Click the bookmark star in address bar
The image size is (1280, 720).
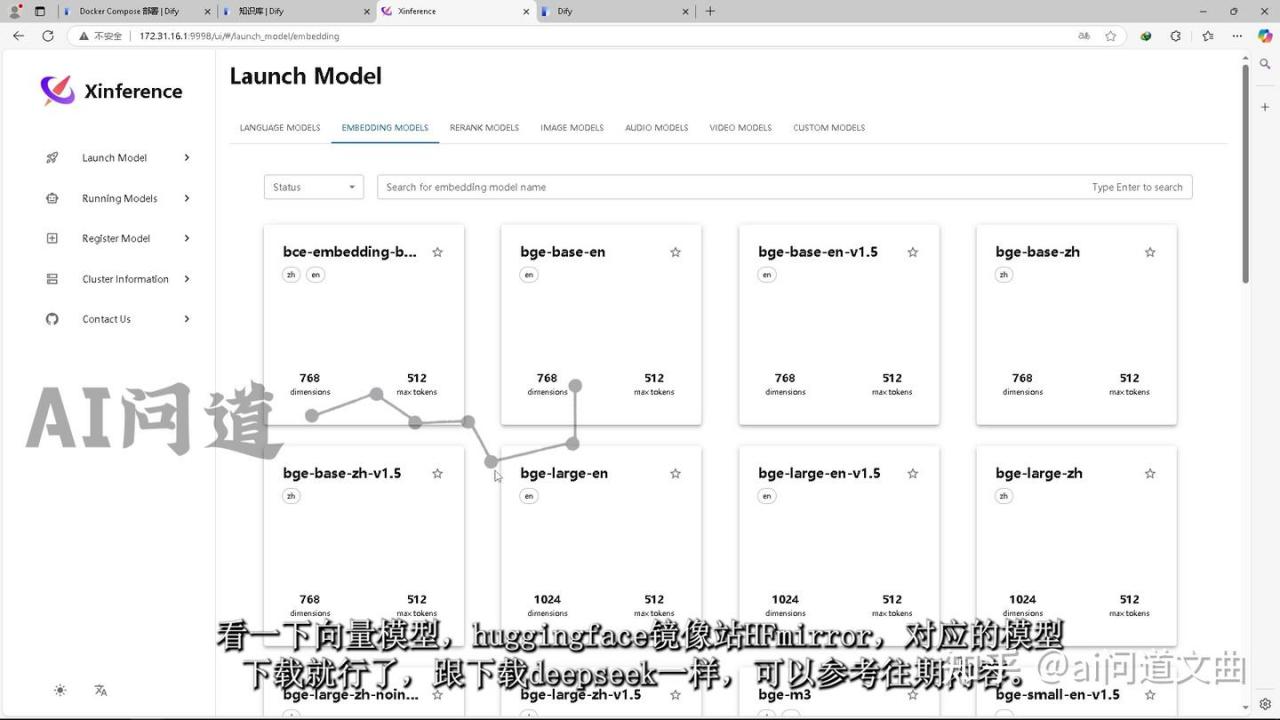click(1110, 36)
